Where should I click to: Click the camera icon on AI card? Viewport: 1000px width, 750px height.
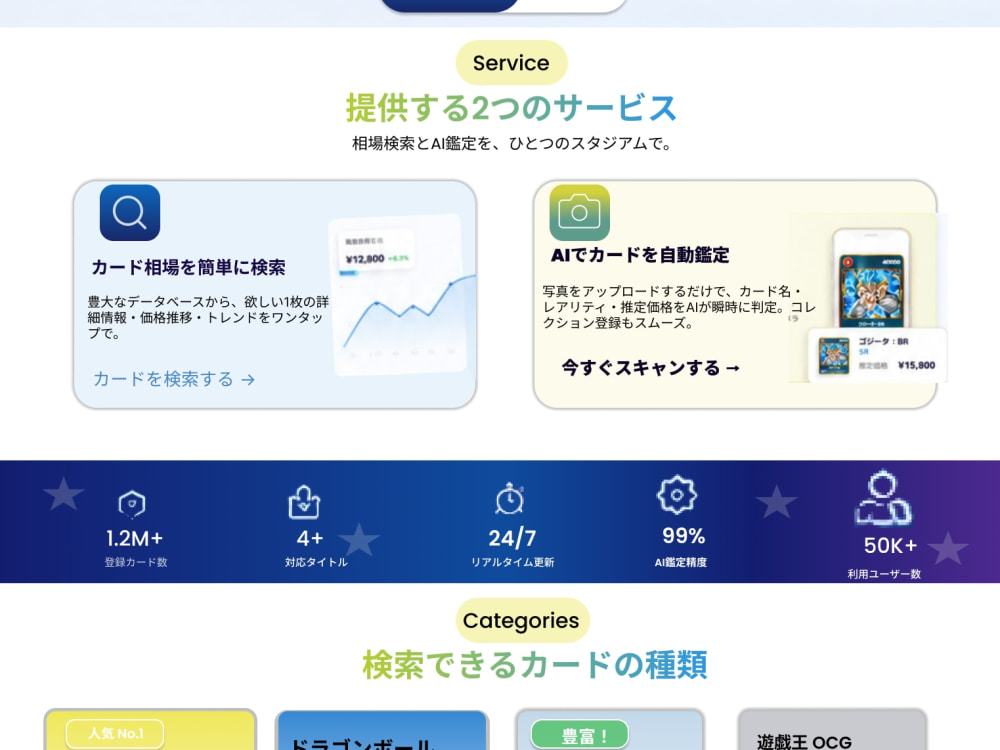[580, 212]
